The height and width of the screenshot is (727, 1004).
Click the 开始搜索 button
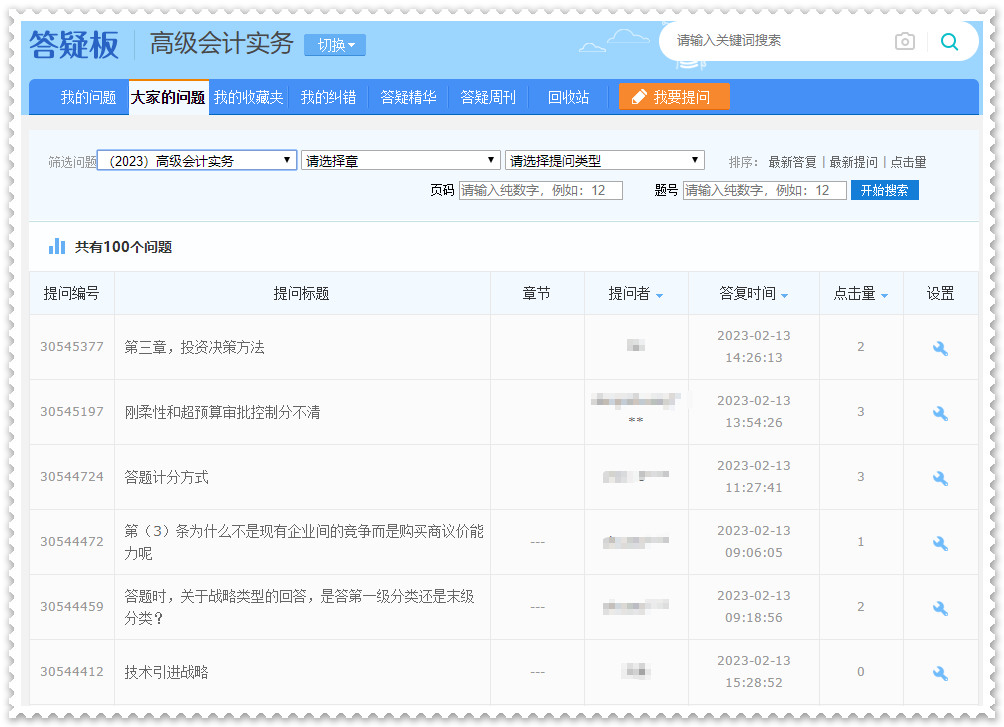coord(884,190)
